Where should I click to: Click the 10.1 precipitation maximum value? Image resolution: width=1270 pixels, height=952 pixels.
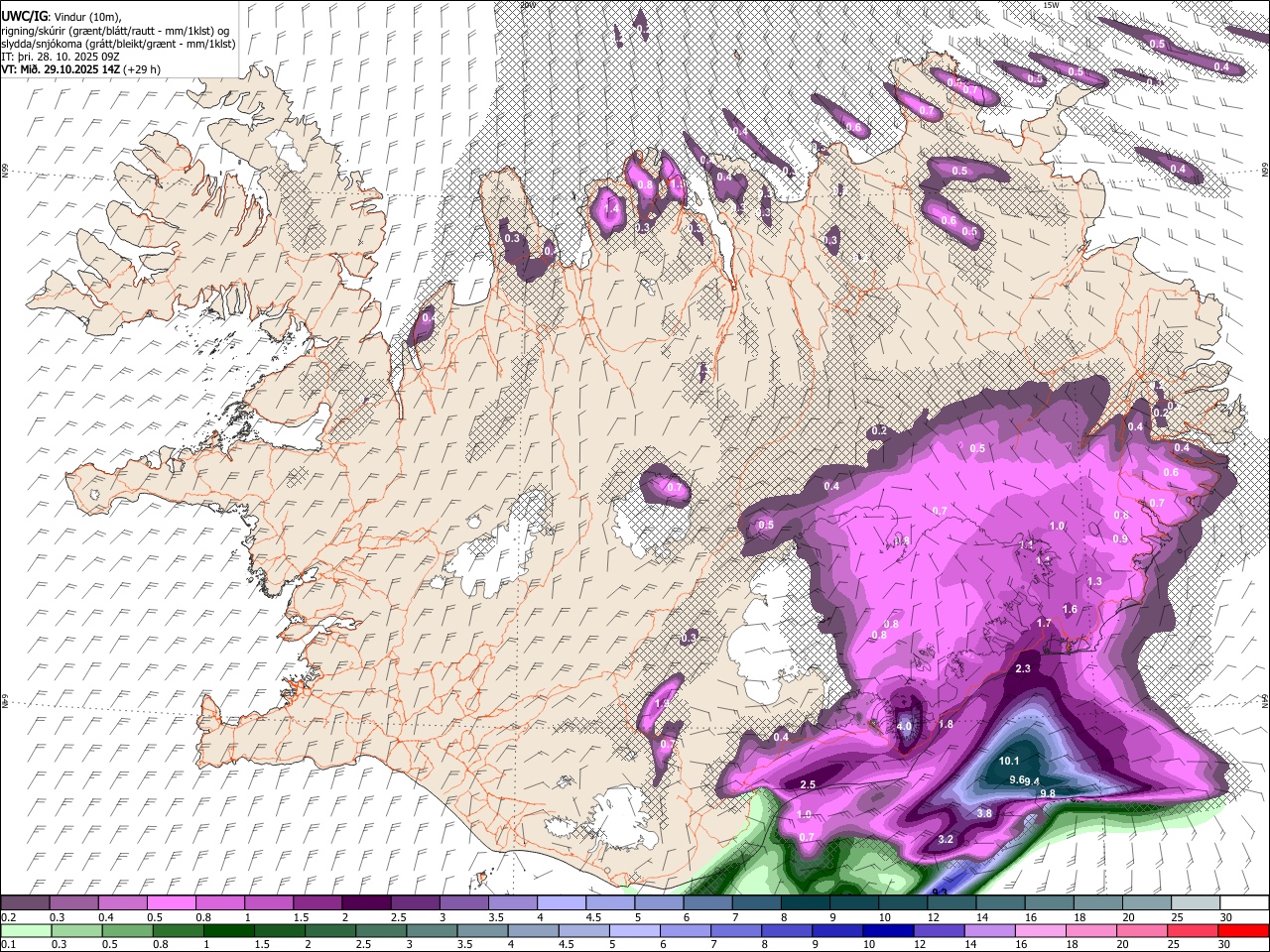(x=1009, y=761)
